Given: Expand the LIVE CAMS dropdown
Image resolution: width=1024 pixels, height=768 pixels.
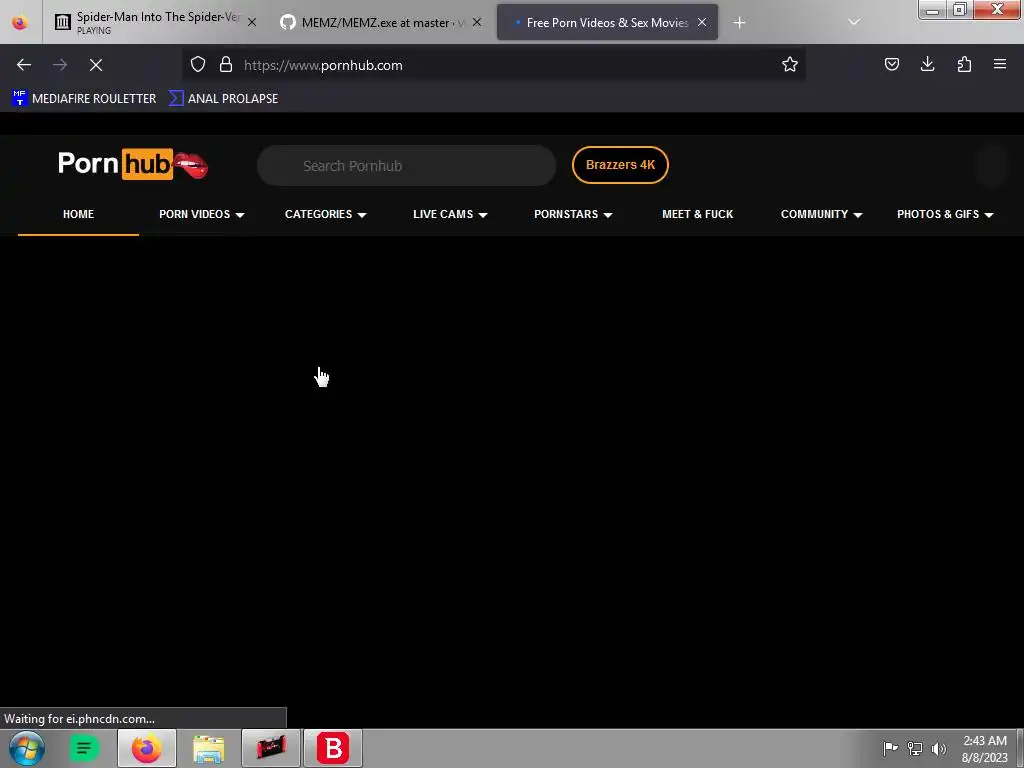Looking at the screenshot, I should [450, 214].
